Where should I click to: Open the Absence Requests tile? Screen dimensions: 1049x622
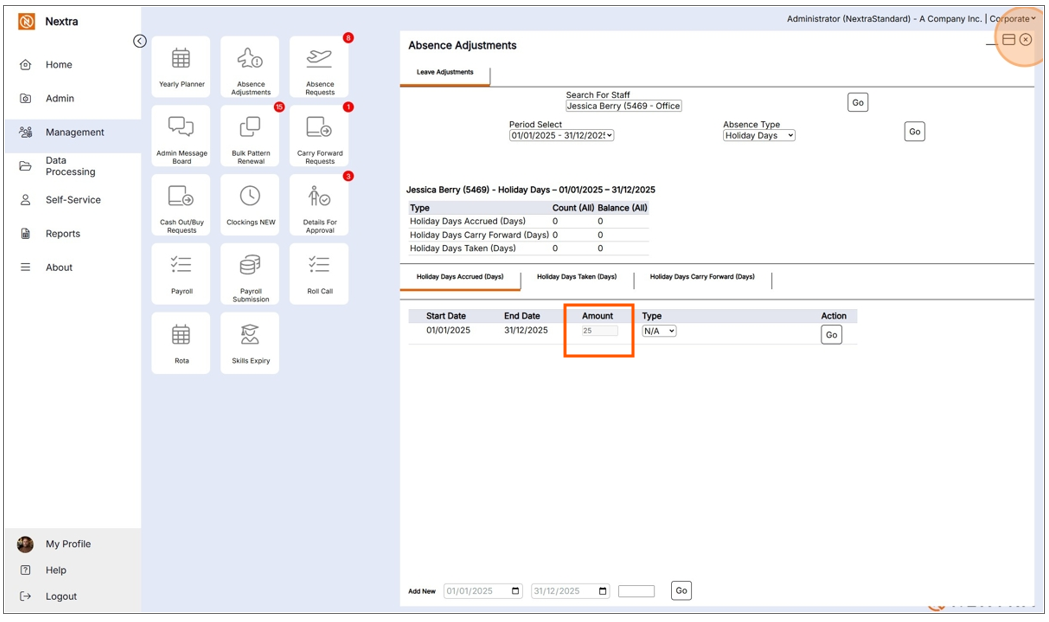click(319, 66)
